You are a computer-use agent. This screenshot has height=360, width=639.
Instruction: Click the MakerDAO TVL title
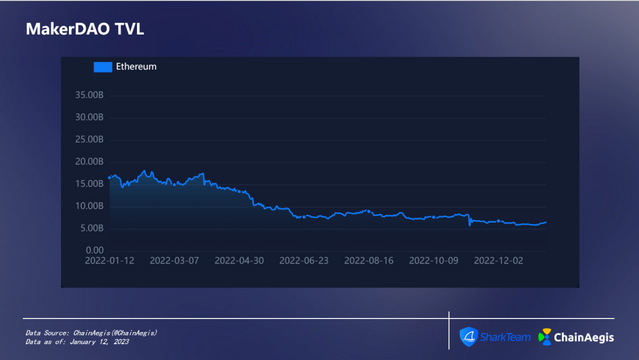[85, 29]
